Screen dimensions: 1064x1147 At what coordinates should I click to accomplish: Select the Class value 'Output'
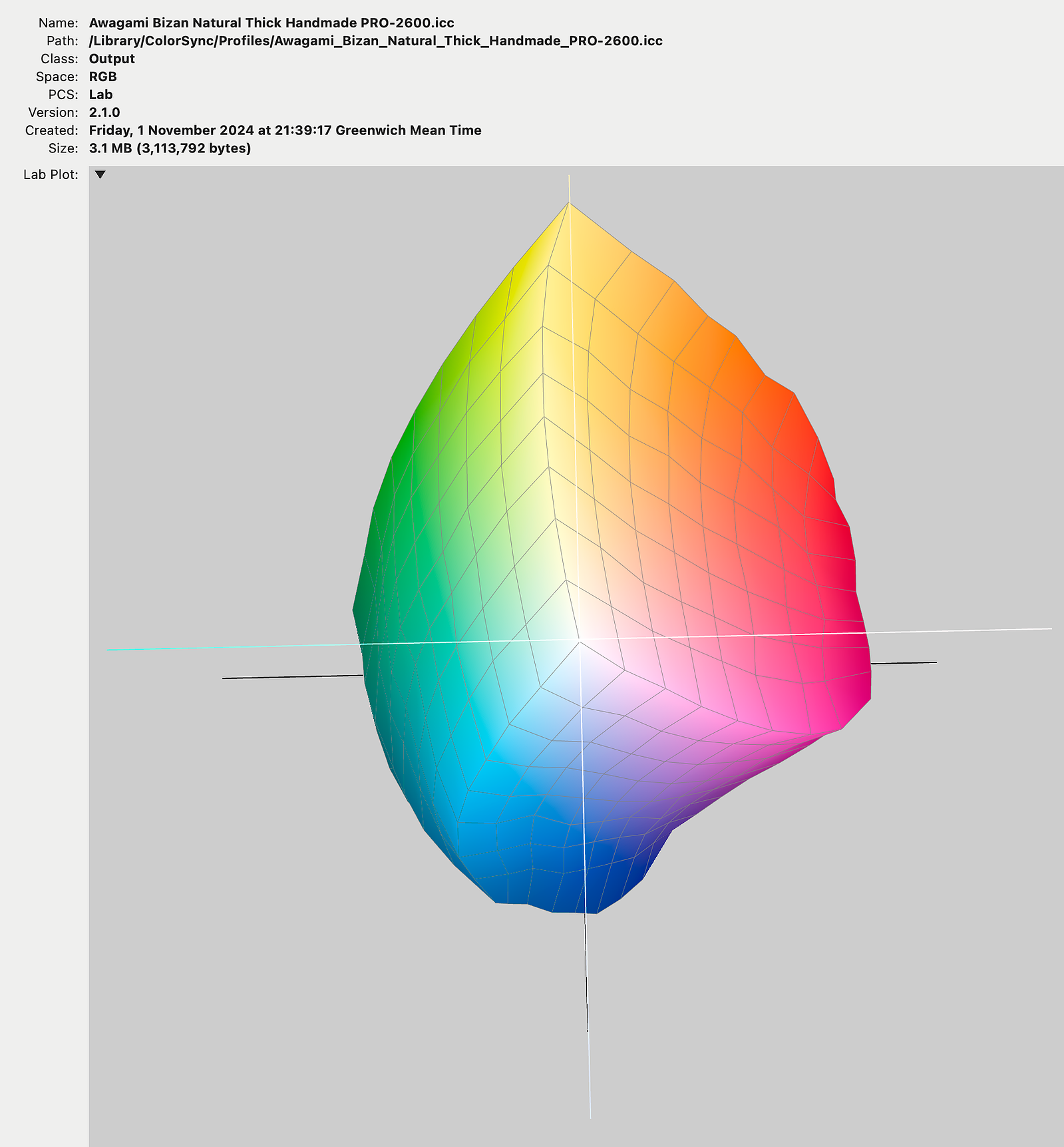[x=112, y=59]
